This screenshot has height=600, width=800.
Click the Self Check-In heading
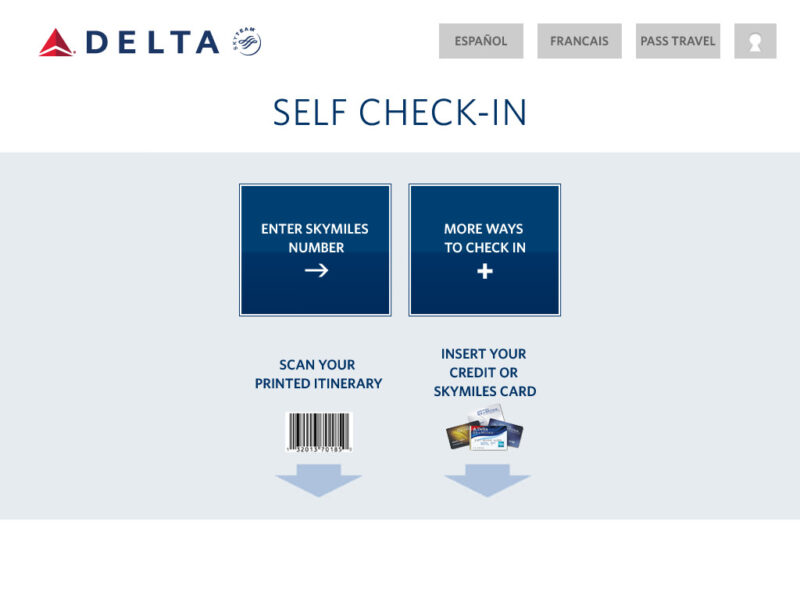click(x=399, y=113)
